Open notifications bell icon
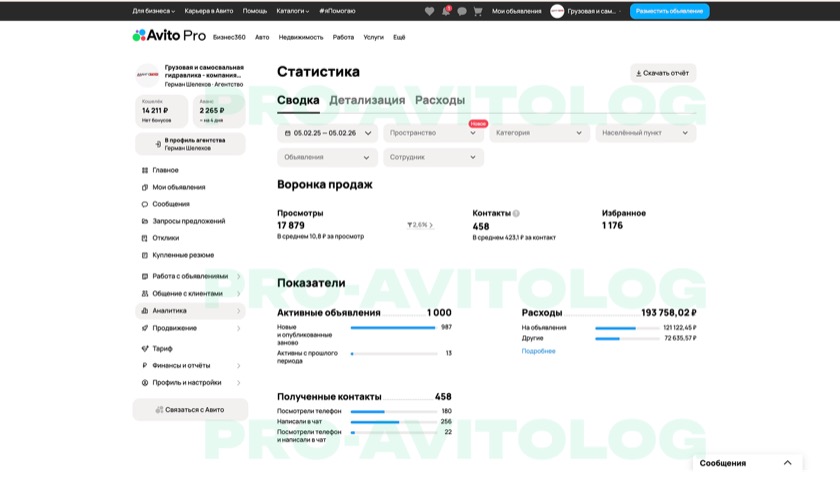The width and height of the screenshot is (840, 479). [x=446, y=11]
